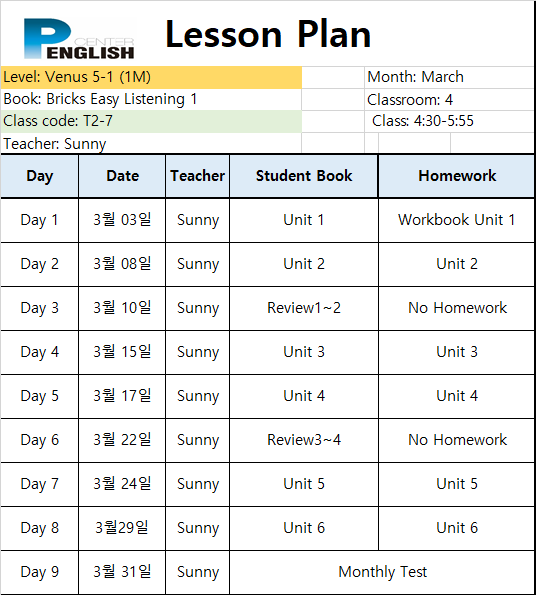Viewport: 536px width, 598px height.
Task: Select the Homework column header
Action: [x=457, y=176]
